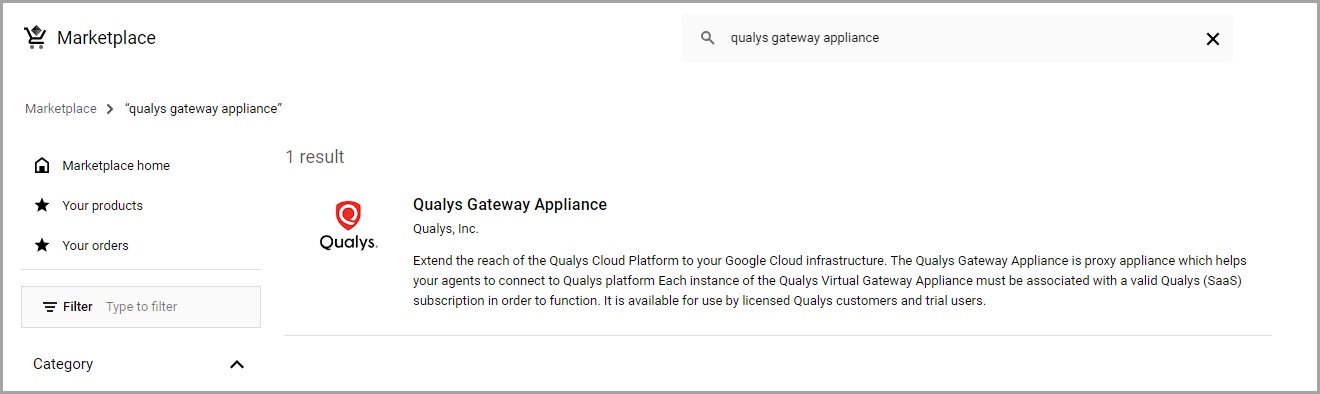1320x394 pixels.
Task: Click the Filter lines icon
Action: coord(50,307)
